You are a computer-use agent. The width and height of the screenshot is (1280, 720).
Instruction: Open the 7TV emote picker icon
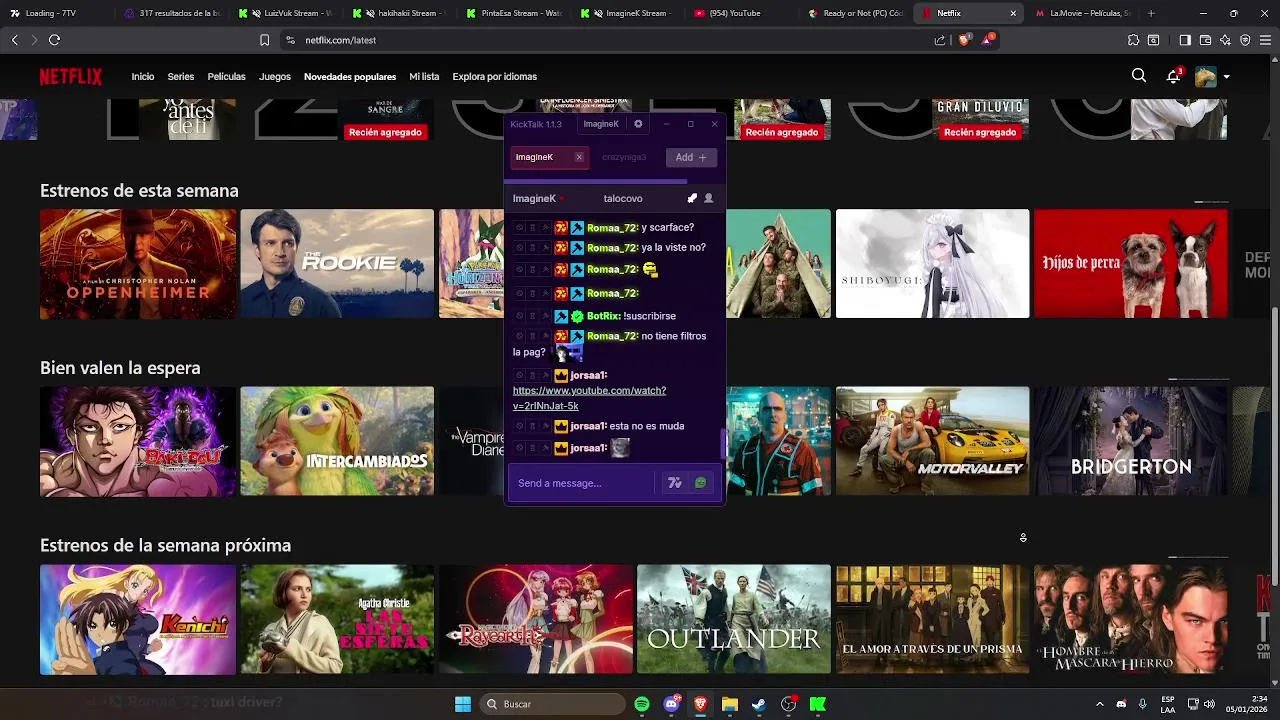coord(675,483)
